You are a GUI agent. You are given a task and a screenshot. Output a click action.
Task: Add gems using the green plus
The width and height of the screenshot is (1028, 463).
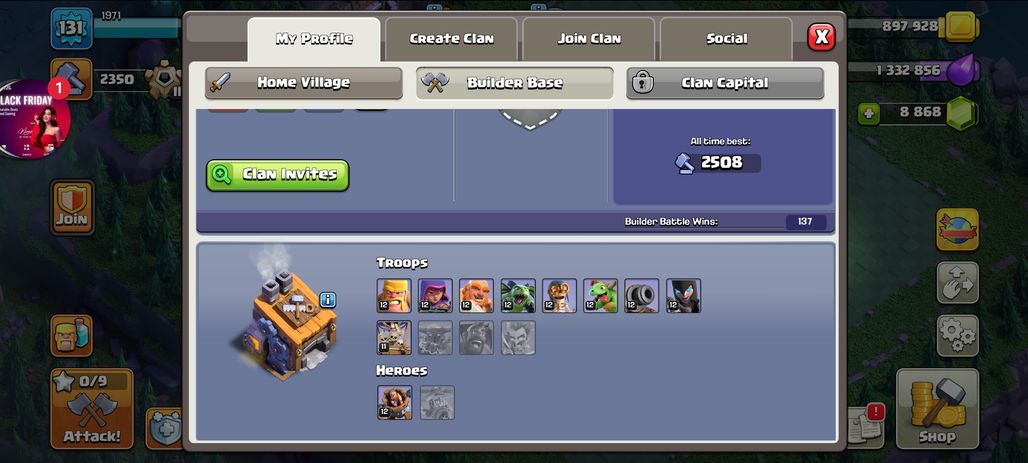point(869,113)
